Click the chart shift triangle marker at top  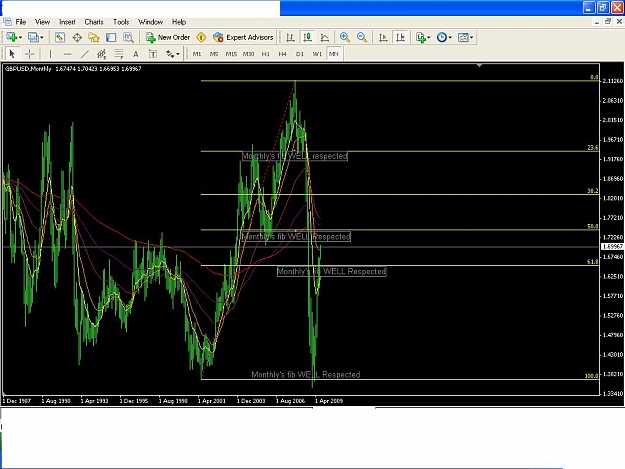click(x=480, y=65)
